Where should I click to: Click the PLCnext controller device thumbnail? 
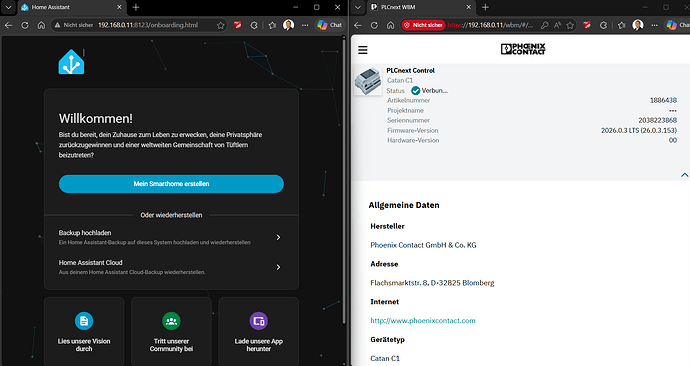(x=368, y=81)
